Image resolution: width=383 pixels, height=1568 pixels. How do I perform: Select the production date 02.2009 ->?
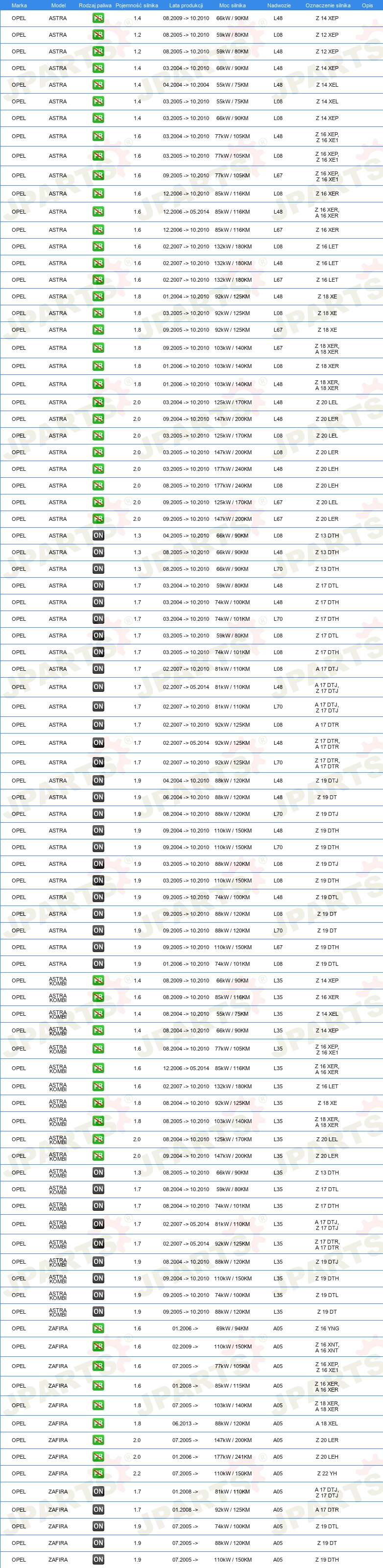186,1347
